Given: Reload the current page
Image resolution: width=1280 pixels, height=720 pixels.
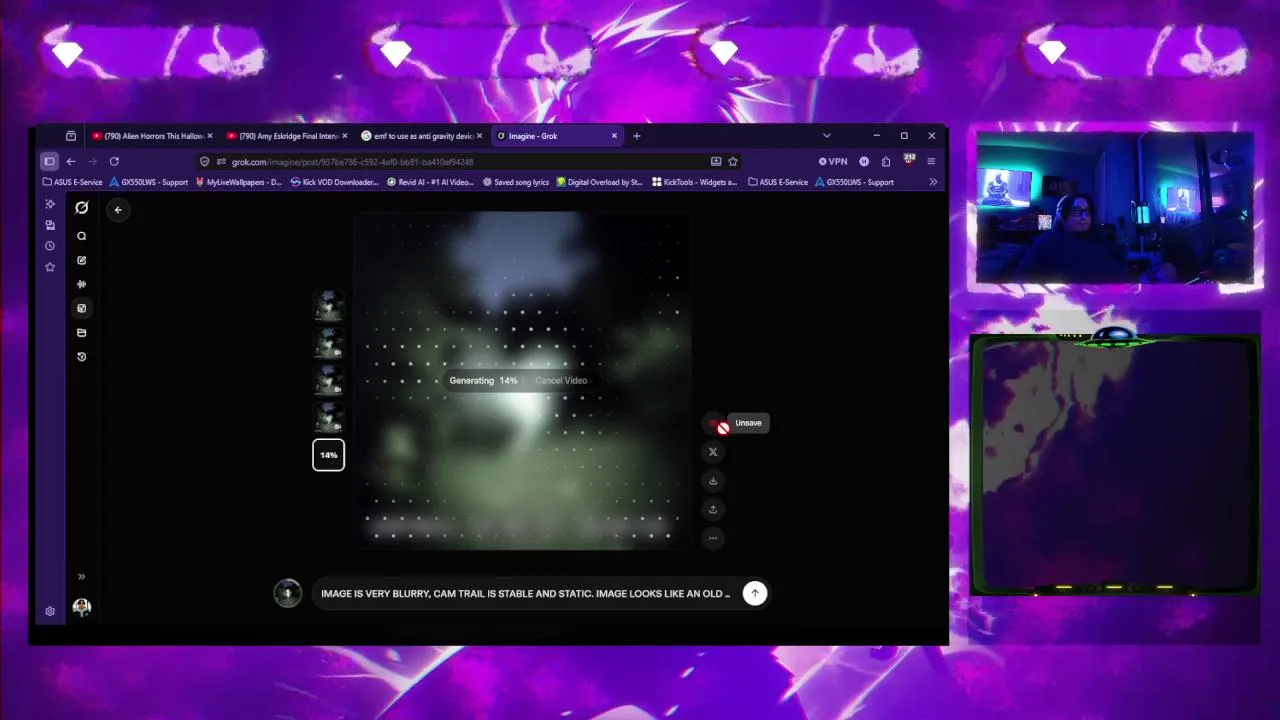Looking at the screenshot, I should click(114, 161).
